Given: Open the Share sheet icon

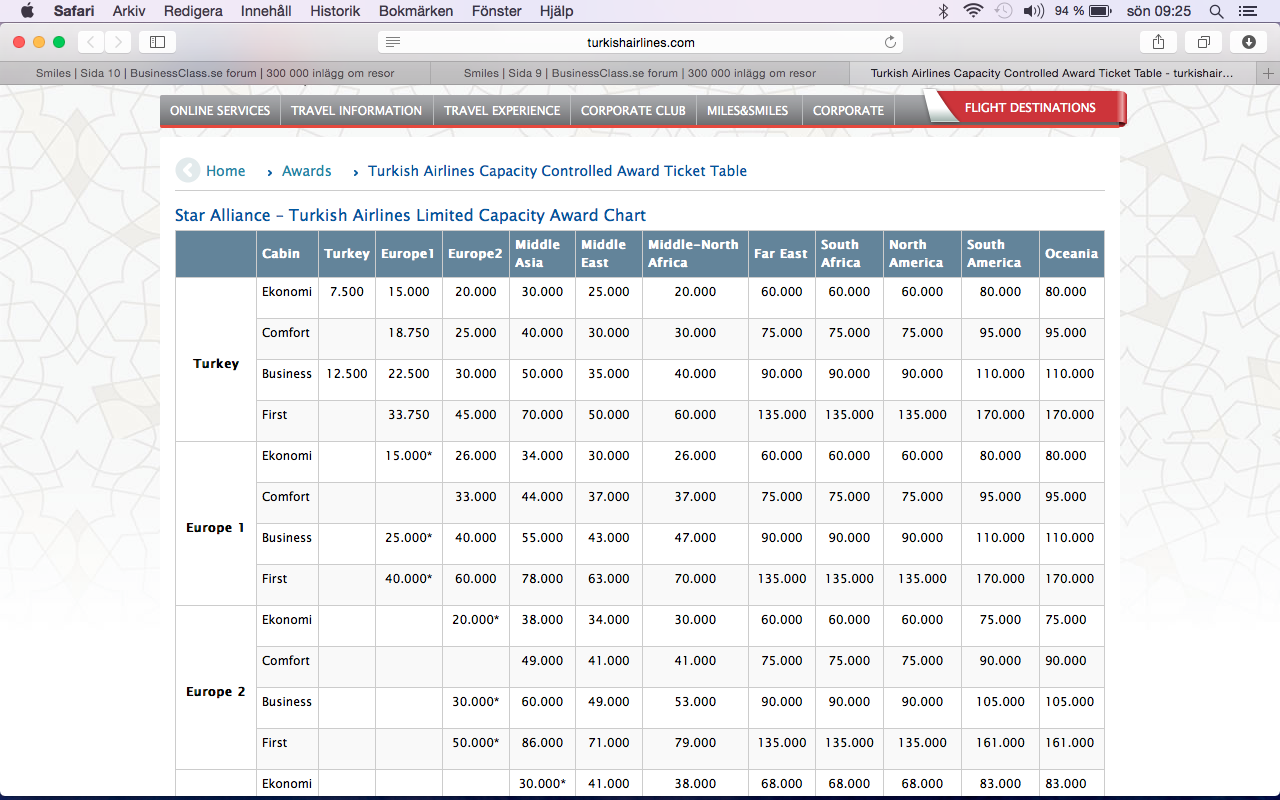Looking at the screenshot, I should pyautogui.click(x=1159, y=42).
